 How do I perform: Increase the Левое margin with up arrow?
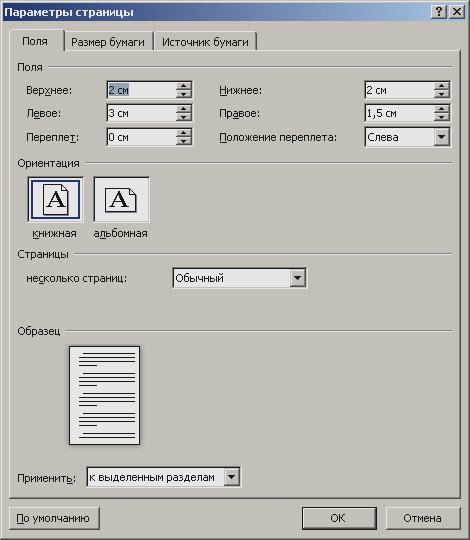pos(184,109)
